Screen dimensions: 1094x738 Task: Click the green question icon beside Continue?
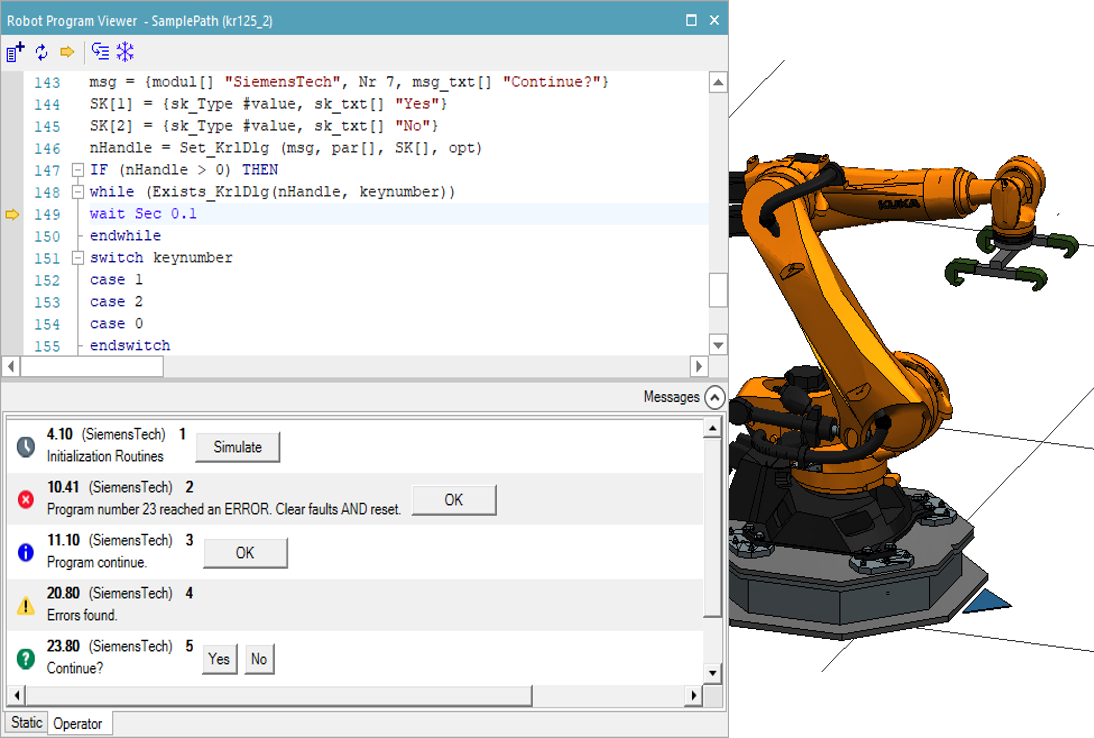(26, 659)
